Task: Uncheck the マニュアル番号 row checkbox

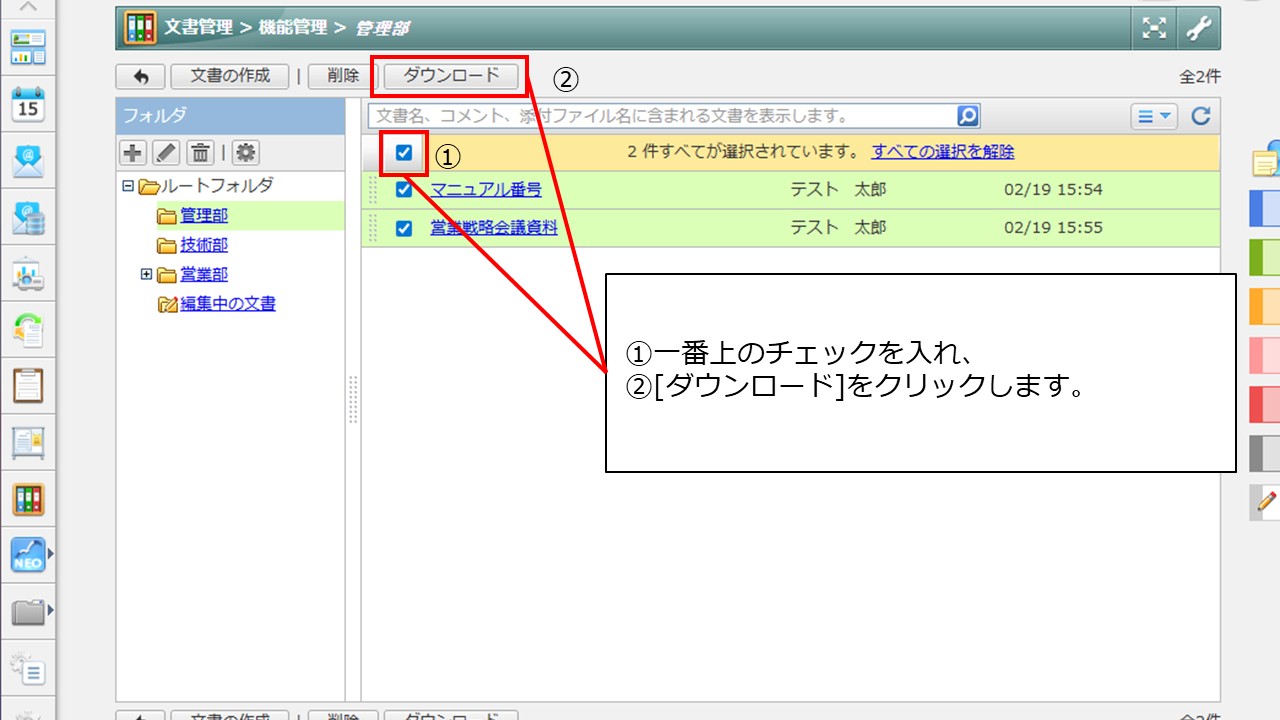Action: [x=404, y=190]
